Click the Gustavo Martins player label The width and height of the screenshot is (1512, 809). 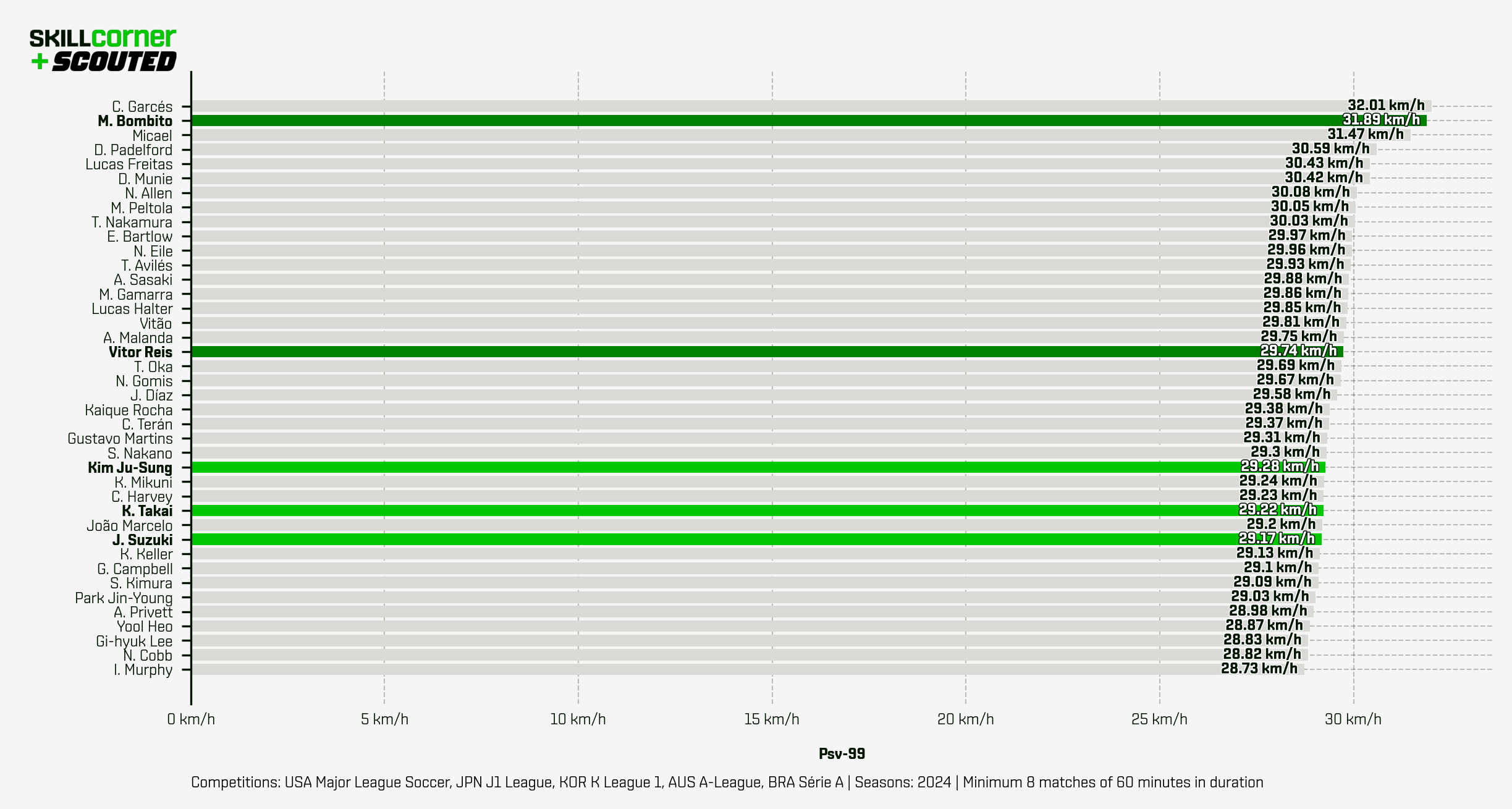(120, 439)
